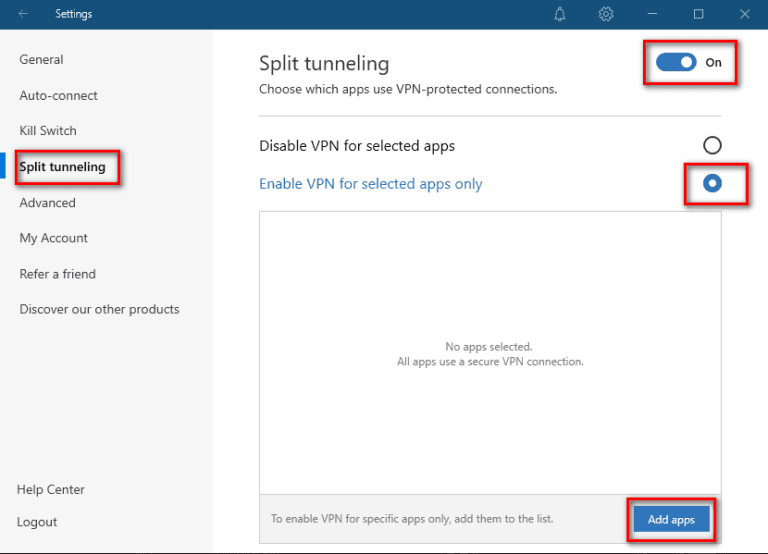768x554 pixels.
Task: Open the General settings tab
Action: point(41,60)
